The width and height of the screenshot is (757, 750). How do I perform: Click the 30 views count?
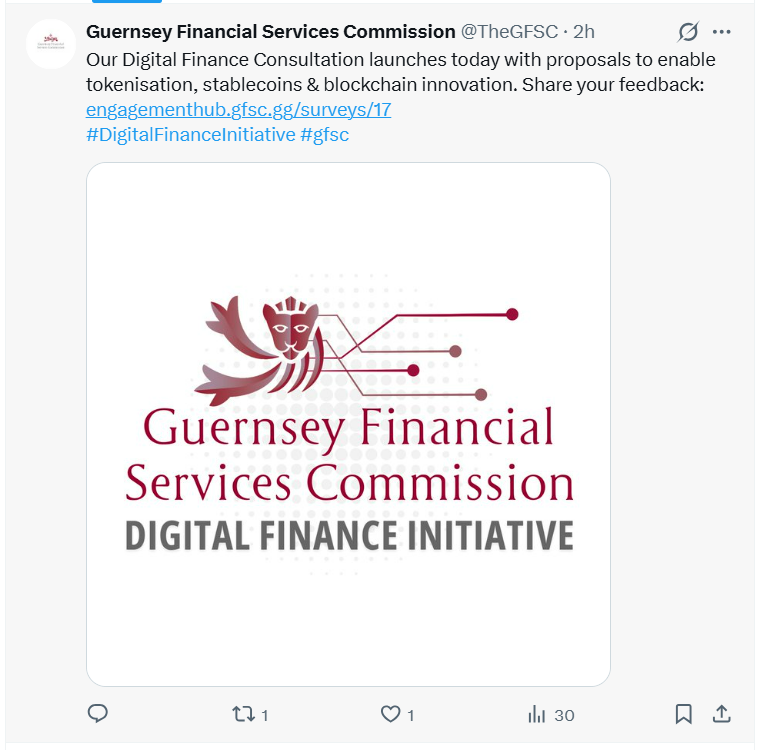(x=564, y=715)
